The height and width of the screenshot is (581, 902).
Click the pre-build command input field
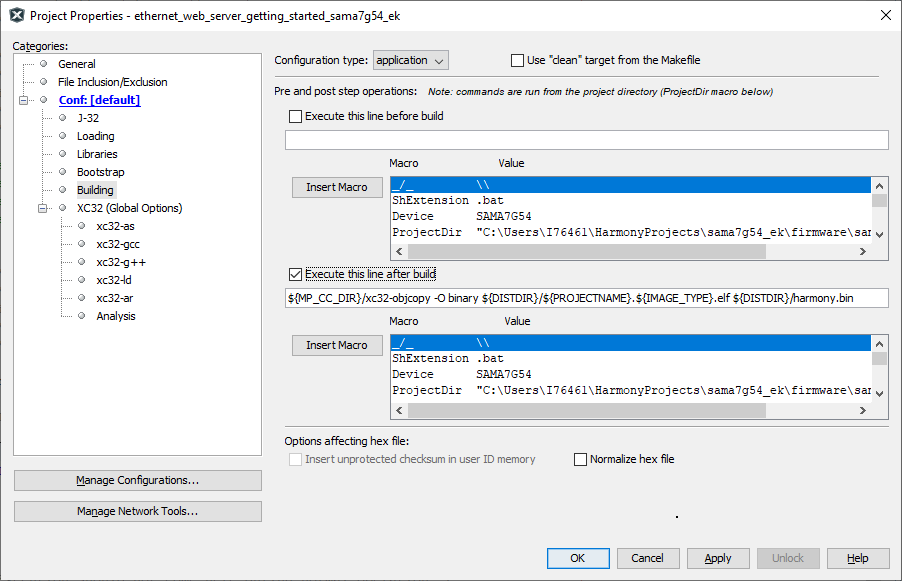(586, 140)
